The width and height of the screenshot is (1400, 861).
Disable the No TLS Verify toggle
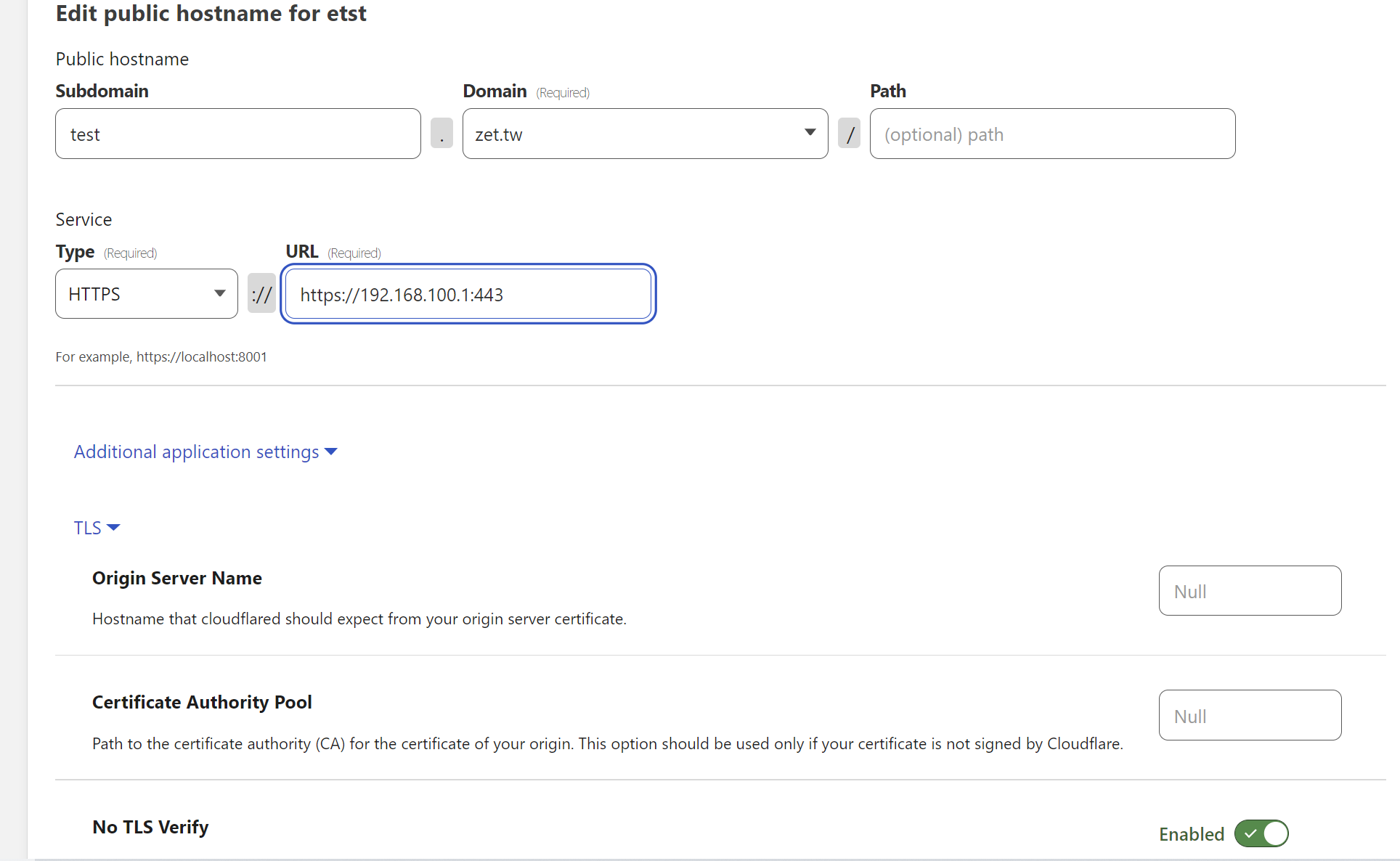click(1261, 833)
